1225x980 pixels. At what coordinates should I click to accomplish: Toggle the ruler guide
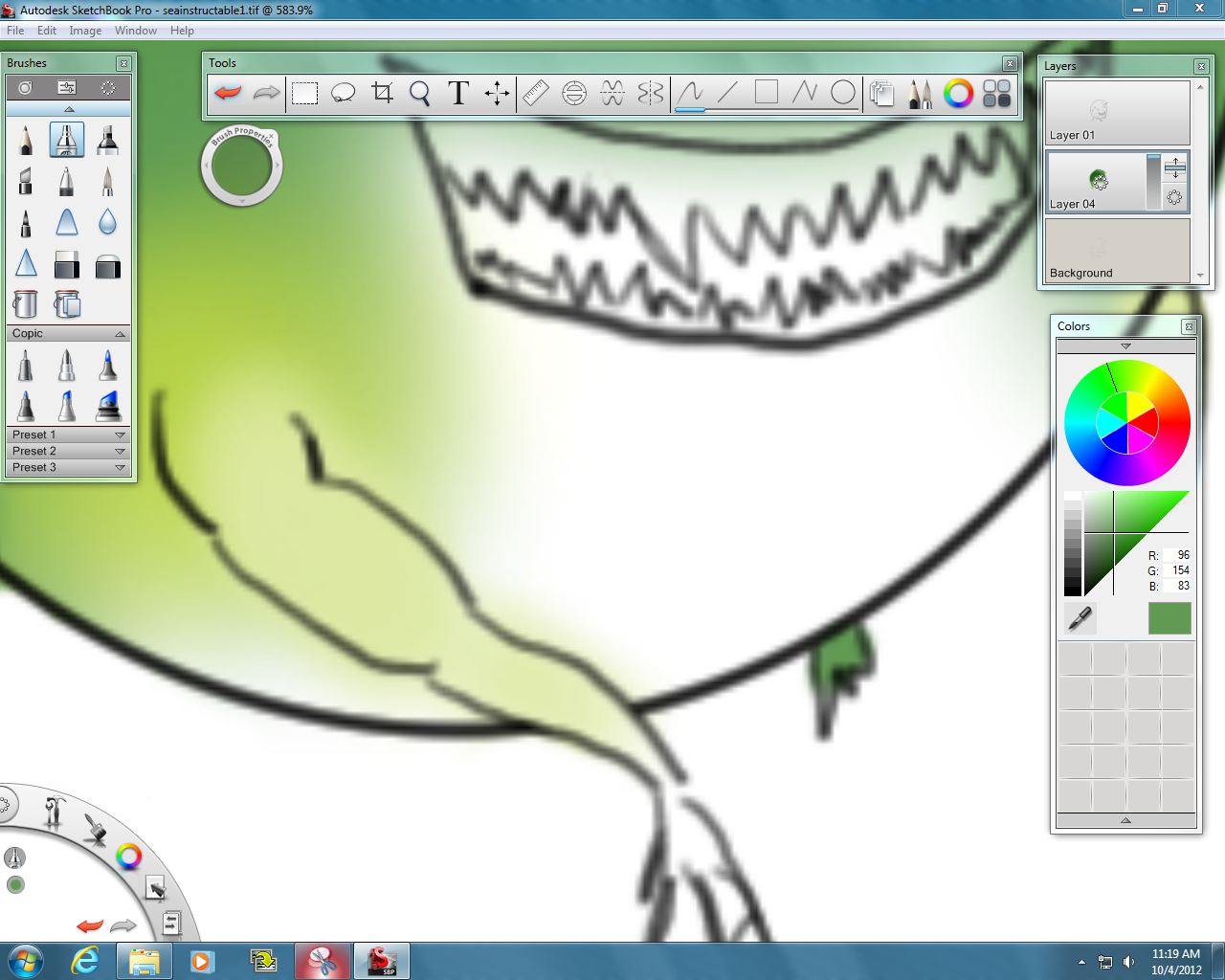pyautogui.click(x=536, y=93)
